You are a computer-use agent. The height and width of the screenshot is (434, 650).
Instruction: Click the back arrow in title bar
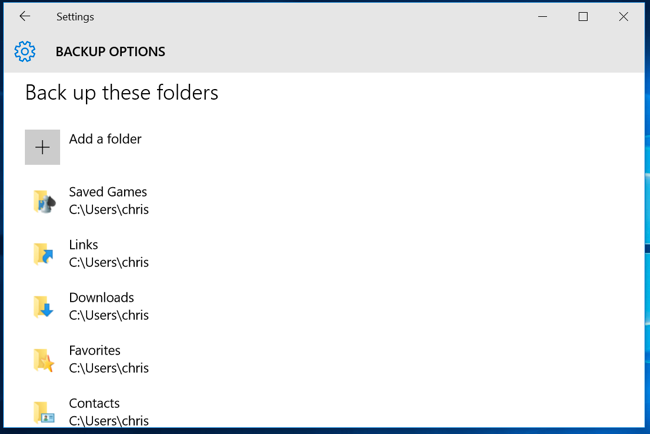[x=25, y=17]
